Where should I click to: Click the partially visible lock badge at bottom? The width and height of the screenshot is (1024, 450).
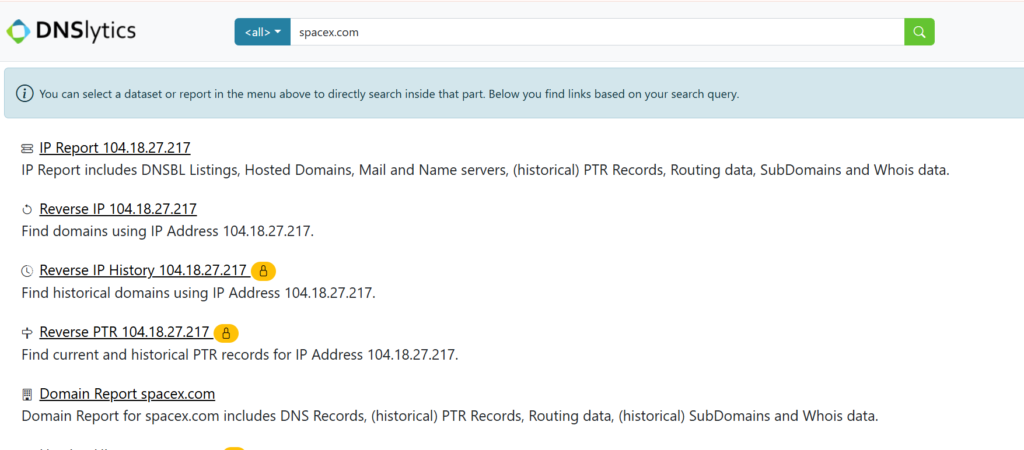point(234,448)
